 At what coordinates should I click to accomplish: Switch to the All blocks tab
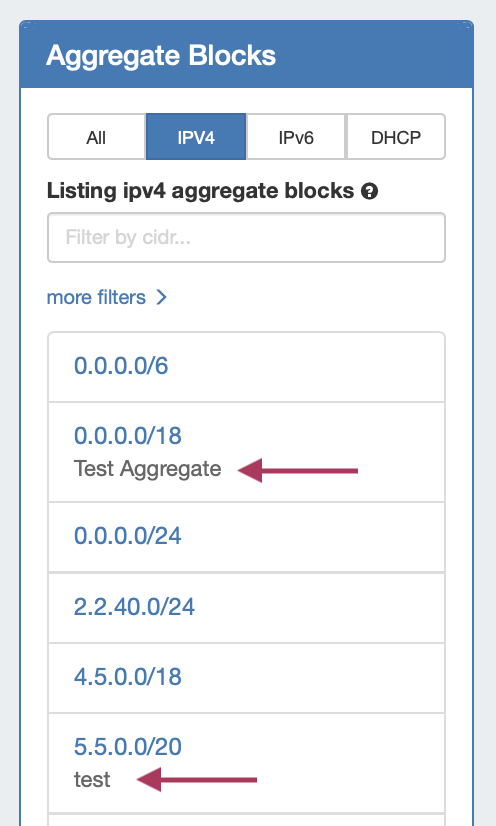coord(96,137)
